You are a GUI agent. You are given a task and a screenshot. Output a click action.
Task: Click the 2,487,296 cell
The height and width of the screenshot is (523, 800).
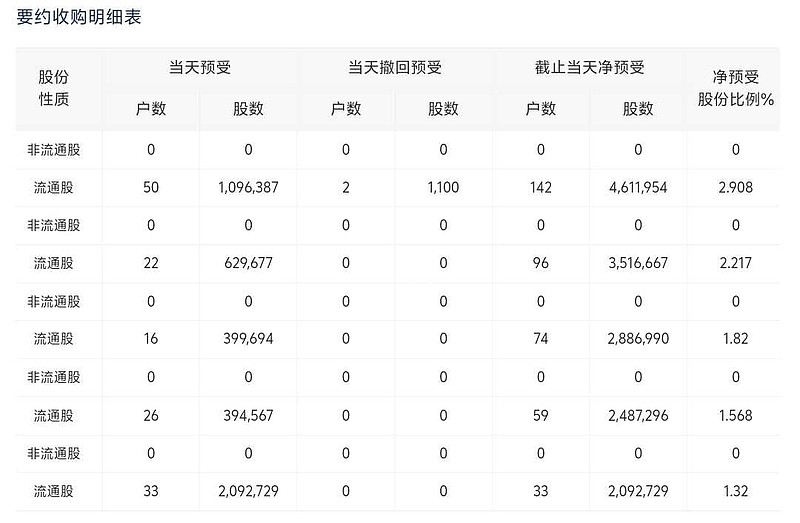click(x=638, y=415)
